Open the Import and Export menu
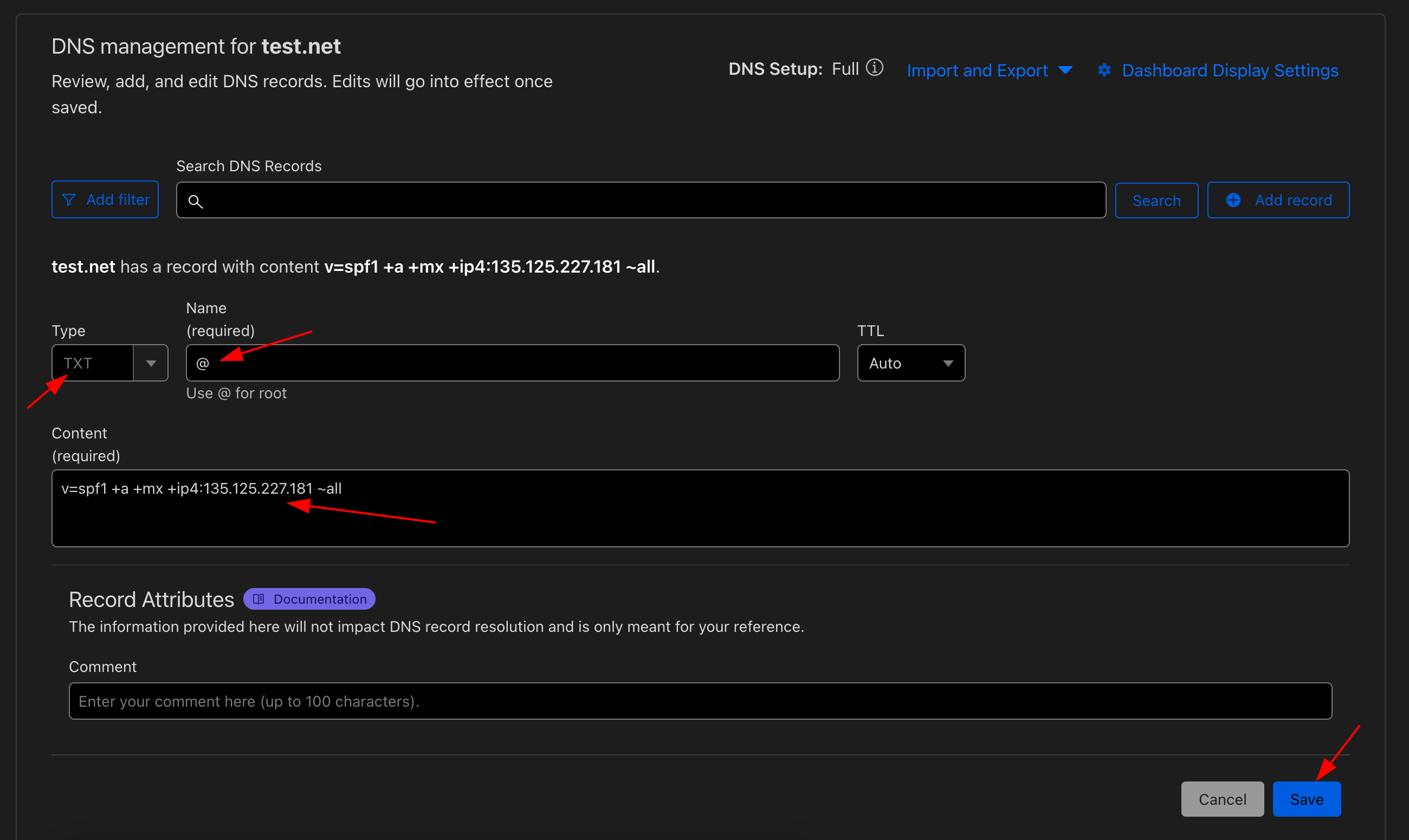The image size is (1409, 840). [x=977, y=70]
